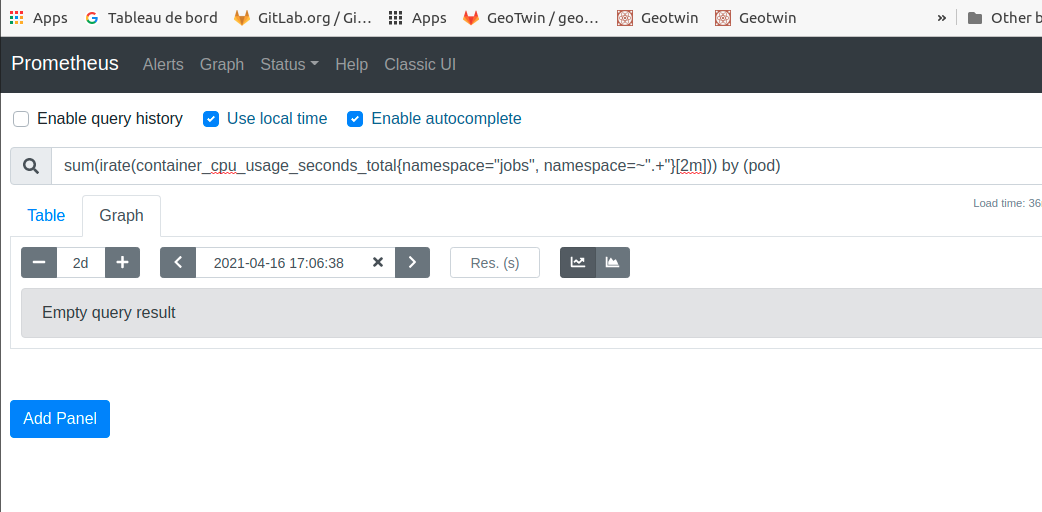
Task: Decrease the time range with the minus button
Action: pyautogui.click(x=39, y=263)
